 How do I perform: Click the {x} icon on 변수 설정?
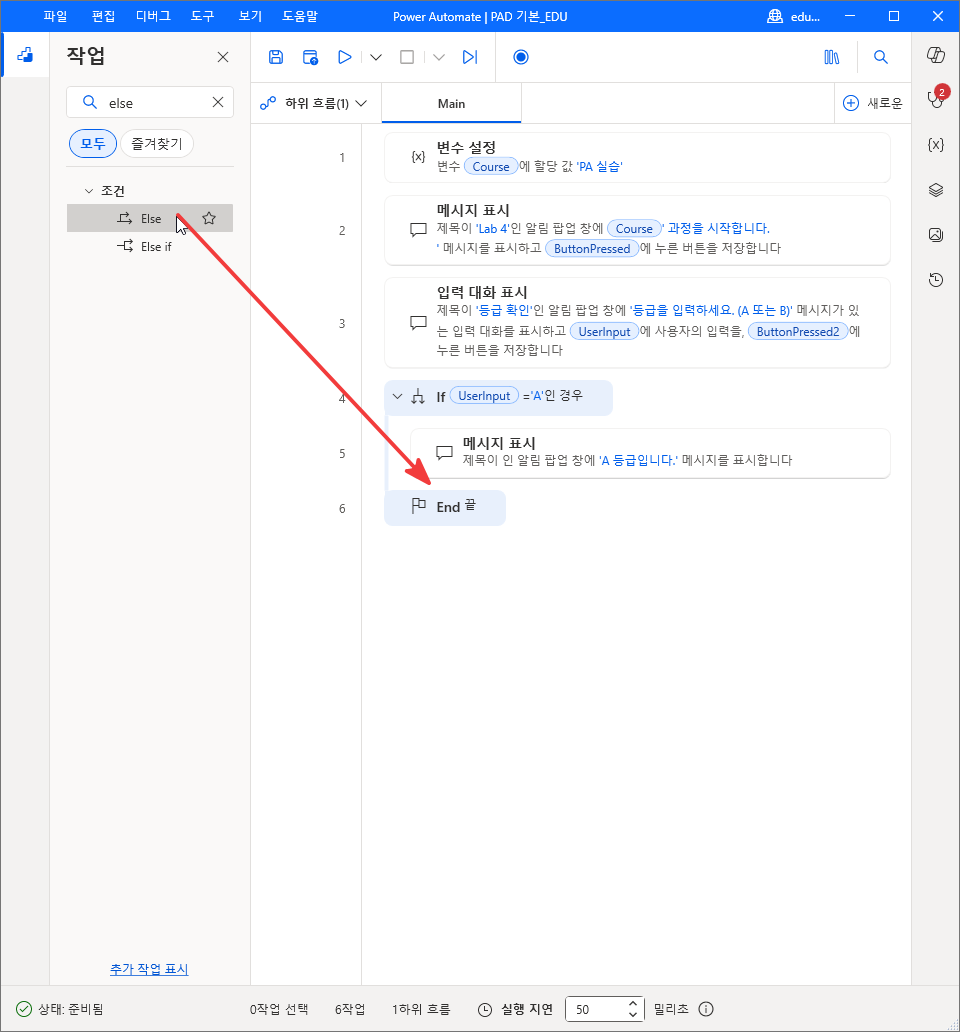[x=418, y=157]
